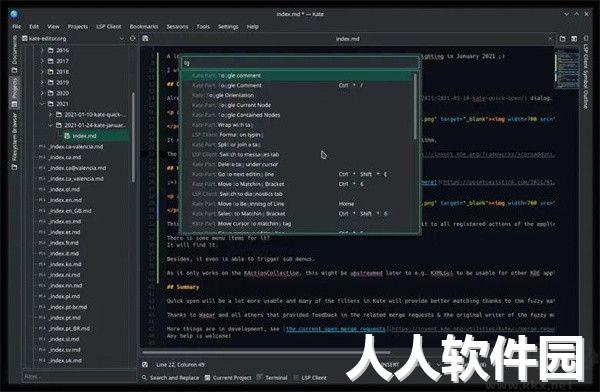Screen dimensions: 600x392
Task: Open the LSP Client bottom panel
Action: (310, 378)
